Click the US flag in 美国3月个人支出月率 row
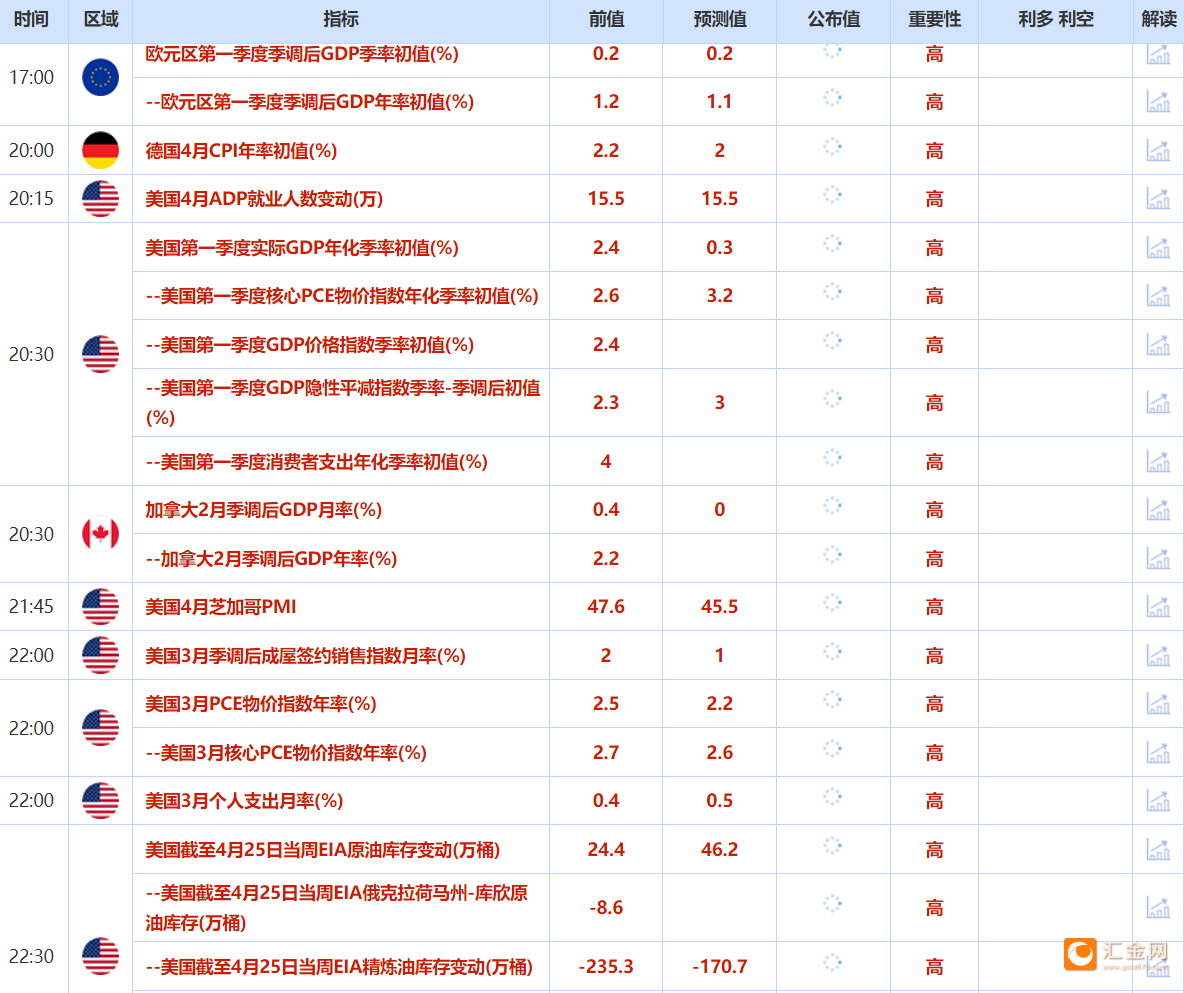 point(100,800)
